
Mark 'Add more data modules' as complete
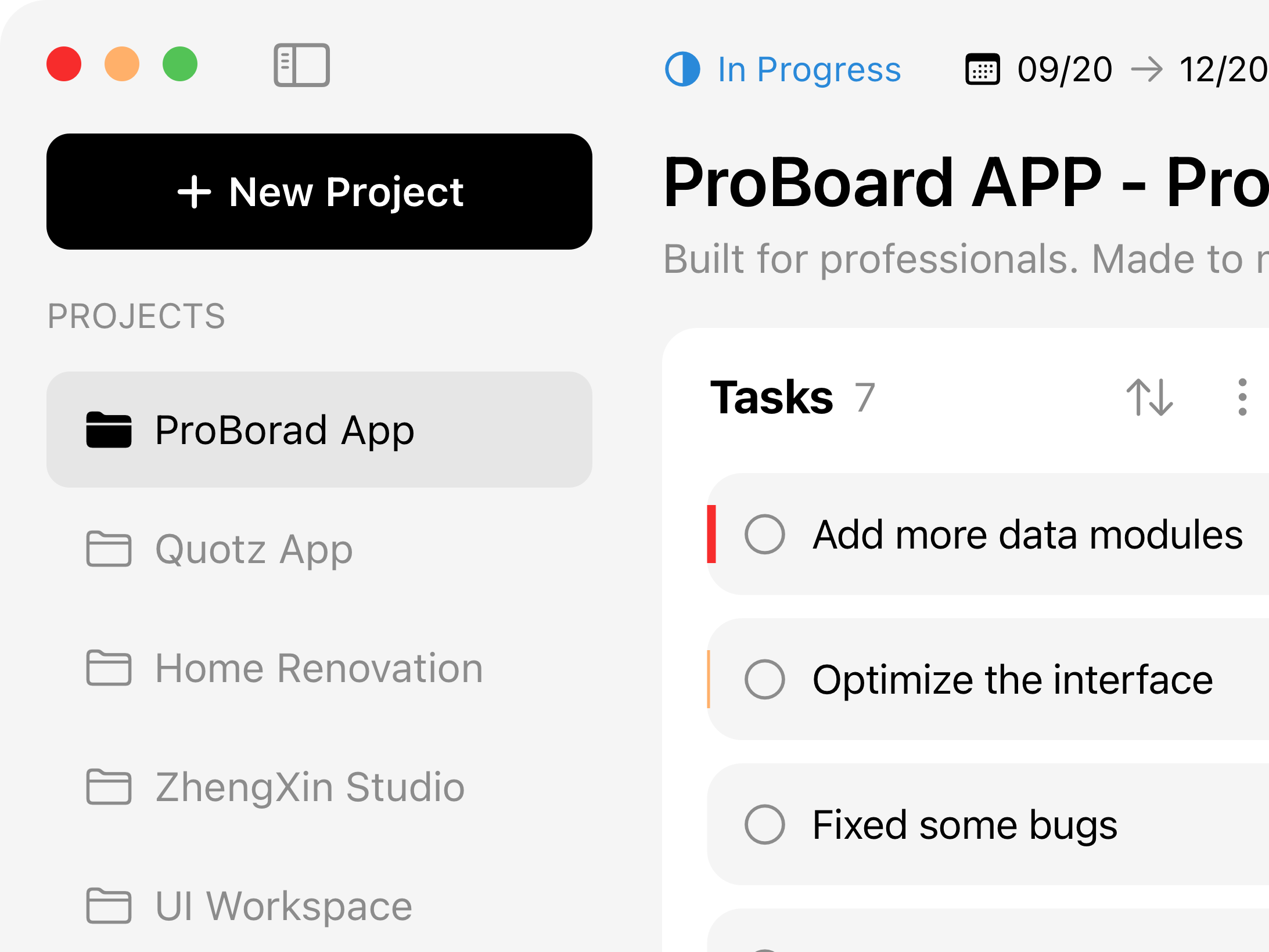point(766,534)
